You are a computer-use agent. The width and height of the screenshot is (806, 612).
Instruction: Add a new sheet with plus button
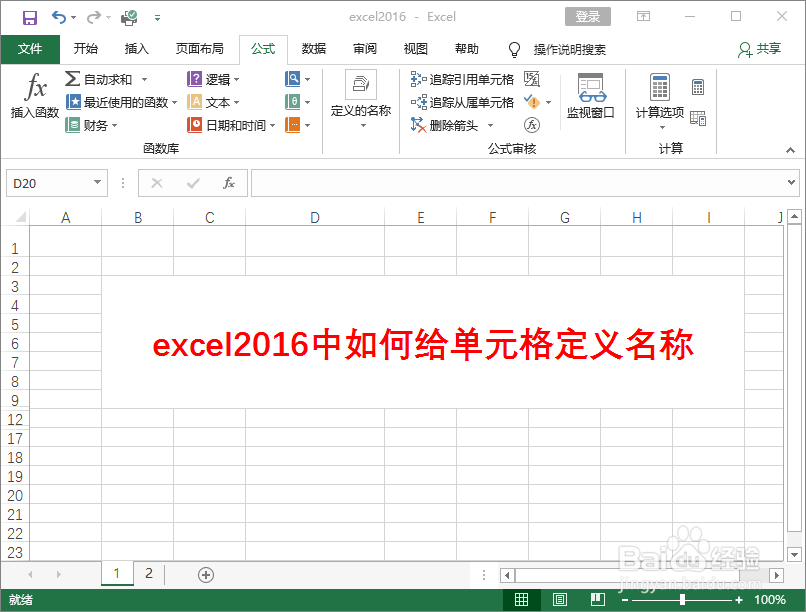click(206, 574)
